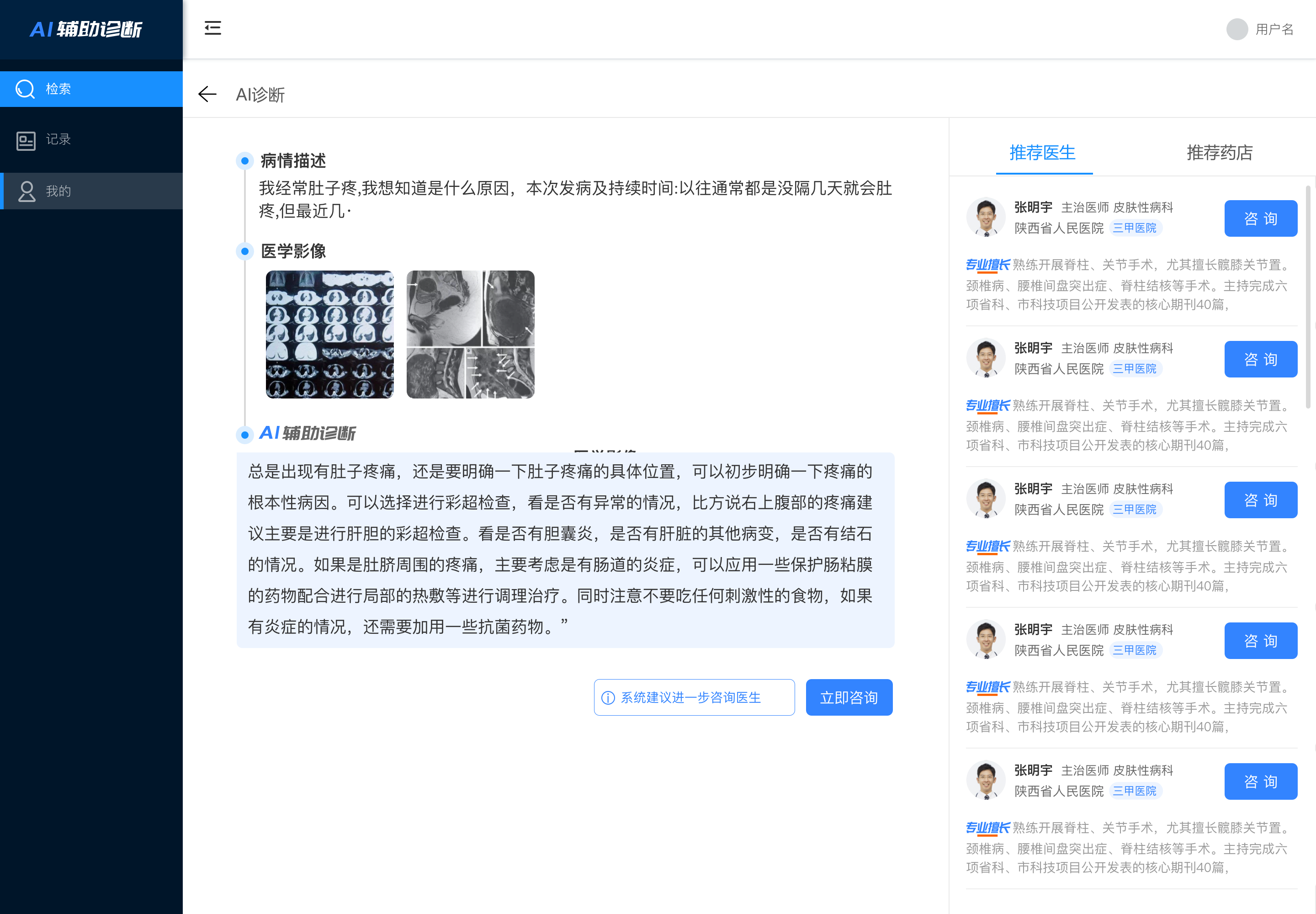
Task: Click 咨询 button for fourth doctor
Action: pyautogui.click(x=1261, y=641)
